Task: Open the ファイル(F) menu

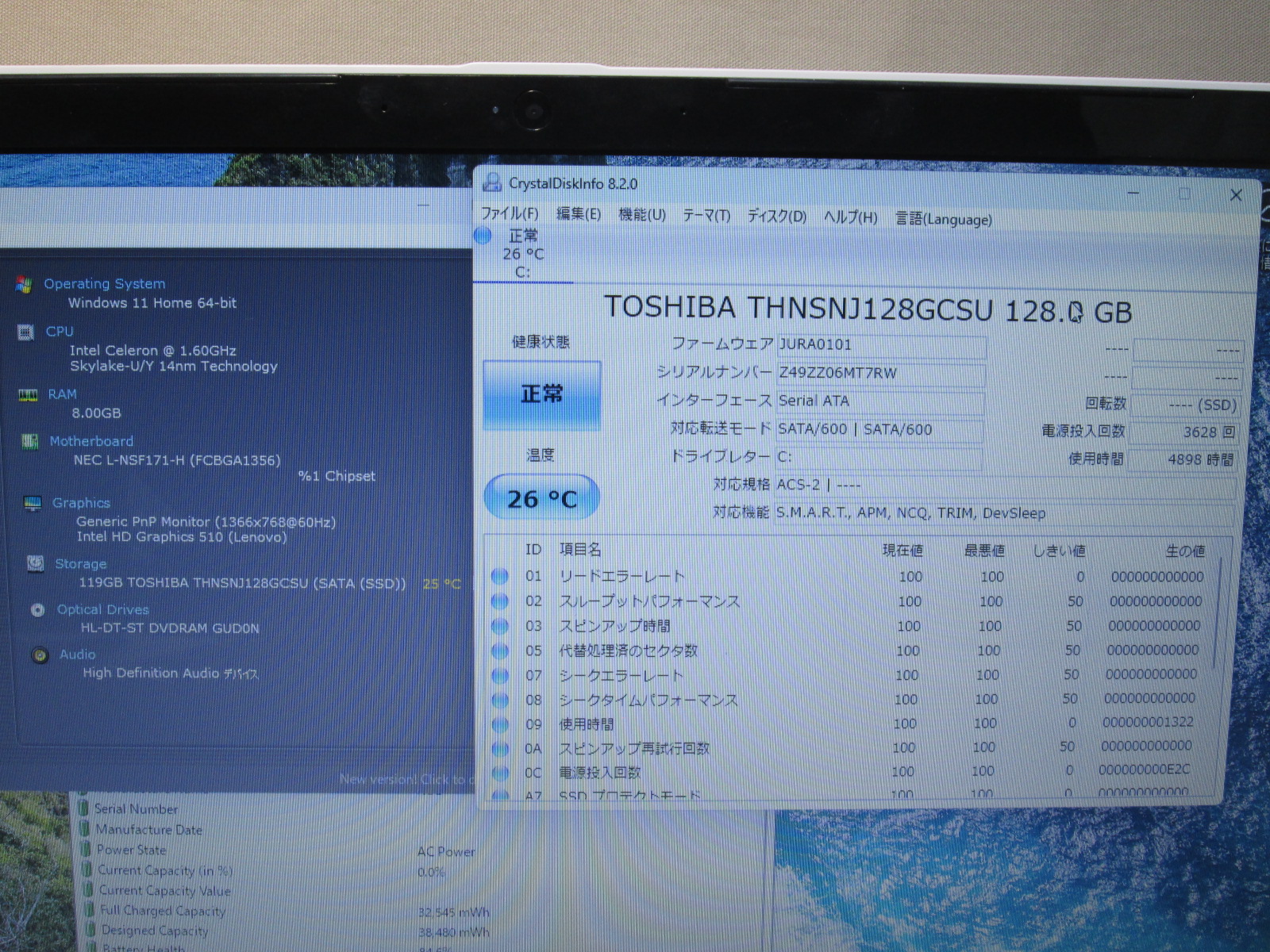Action: 509,214
